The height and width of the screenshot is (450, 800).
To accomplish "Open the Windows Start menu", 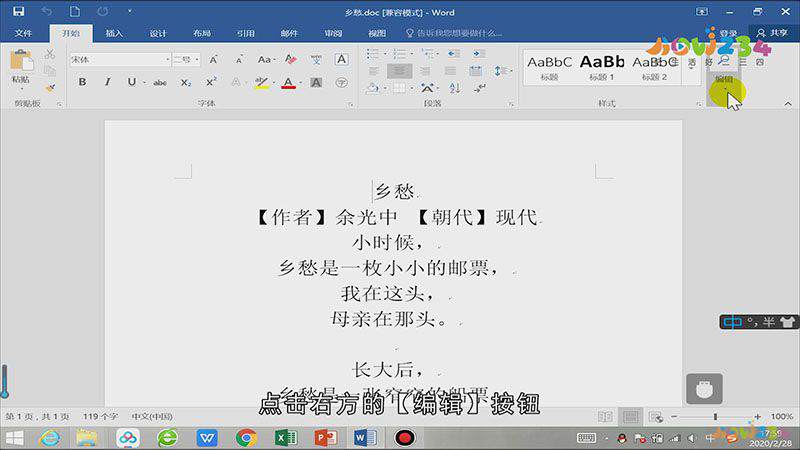I will click(14, 438).
